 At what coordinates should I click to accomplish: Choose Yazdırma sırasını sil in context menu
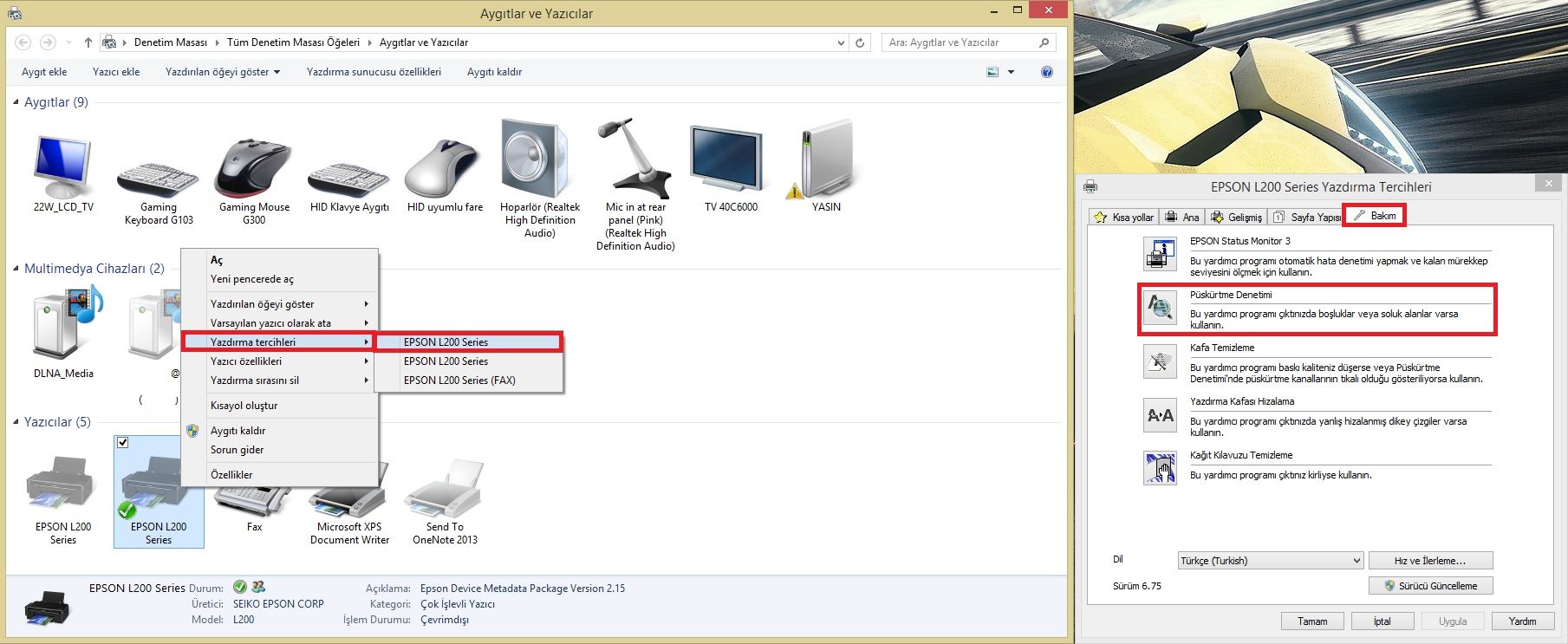coord(280,381)
